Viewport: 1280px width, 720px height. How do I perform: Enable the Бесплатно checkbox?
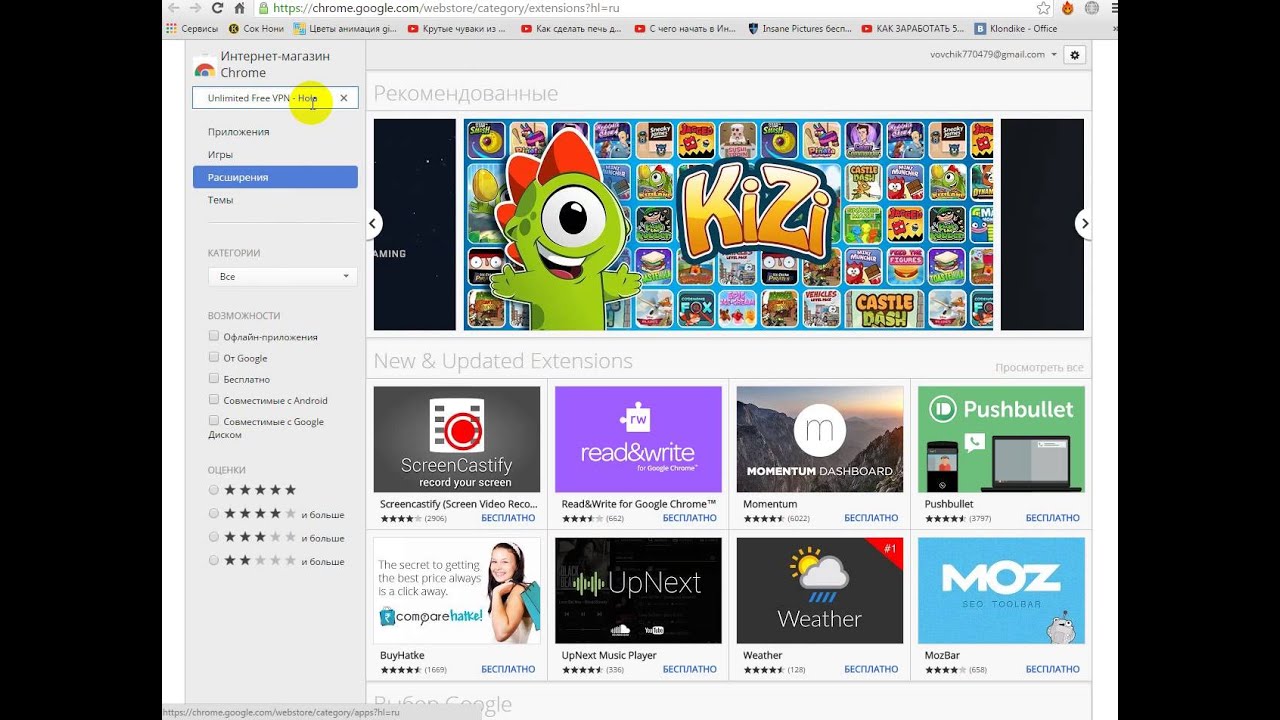(214, 378)
